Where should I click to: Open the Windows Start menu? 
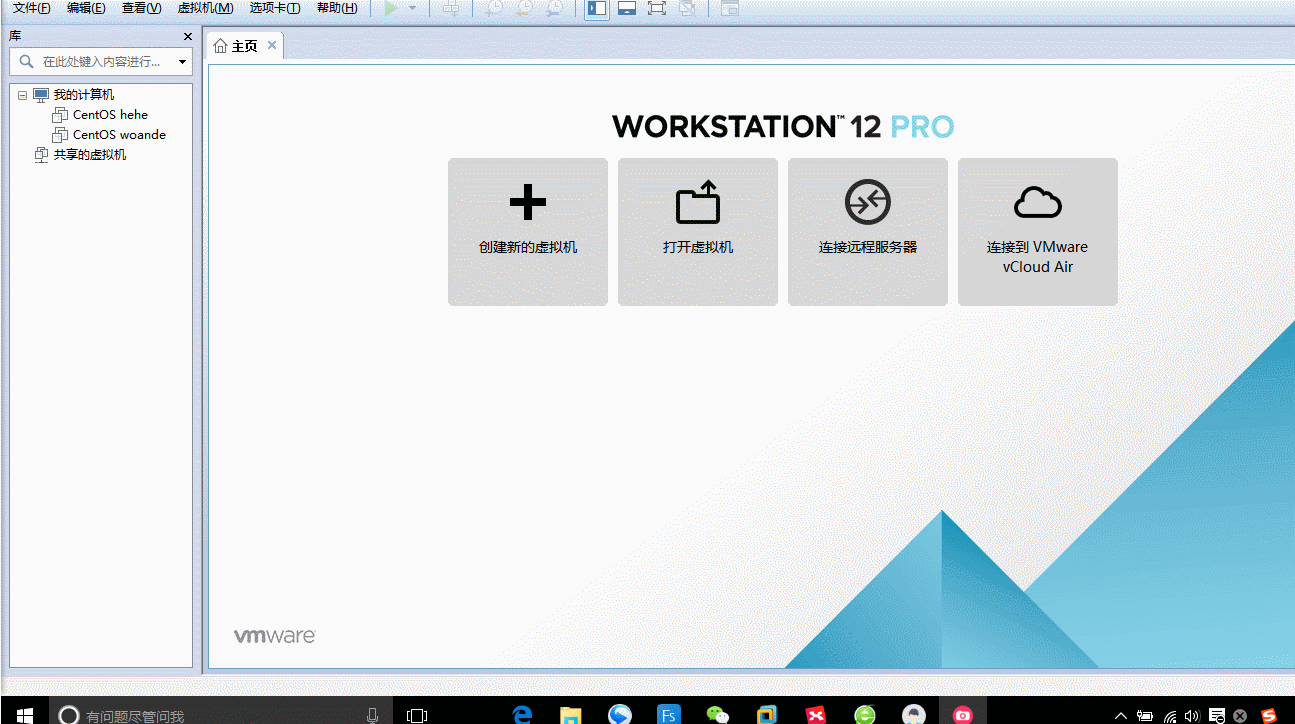24,714
